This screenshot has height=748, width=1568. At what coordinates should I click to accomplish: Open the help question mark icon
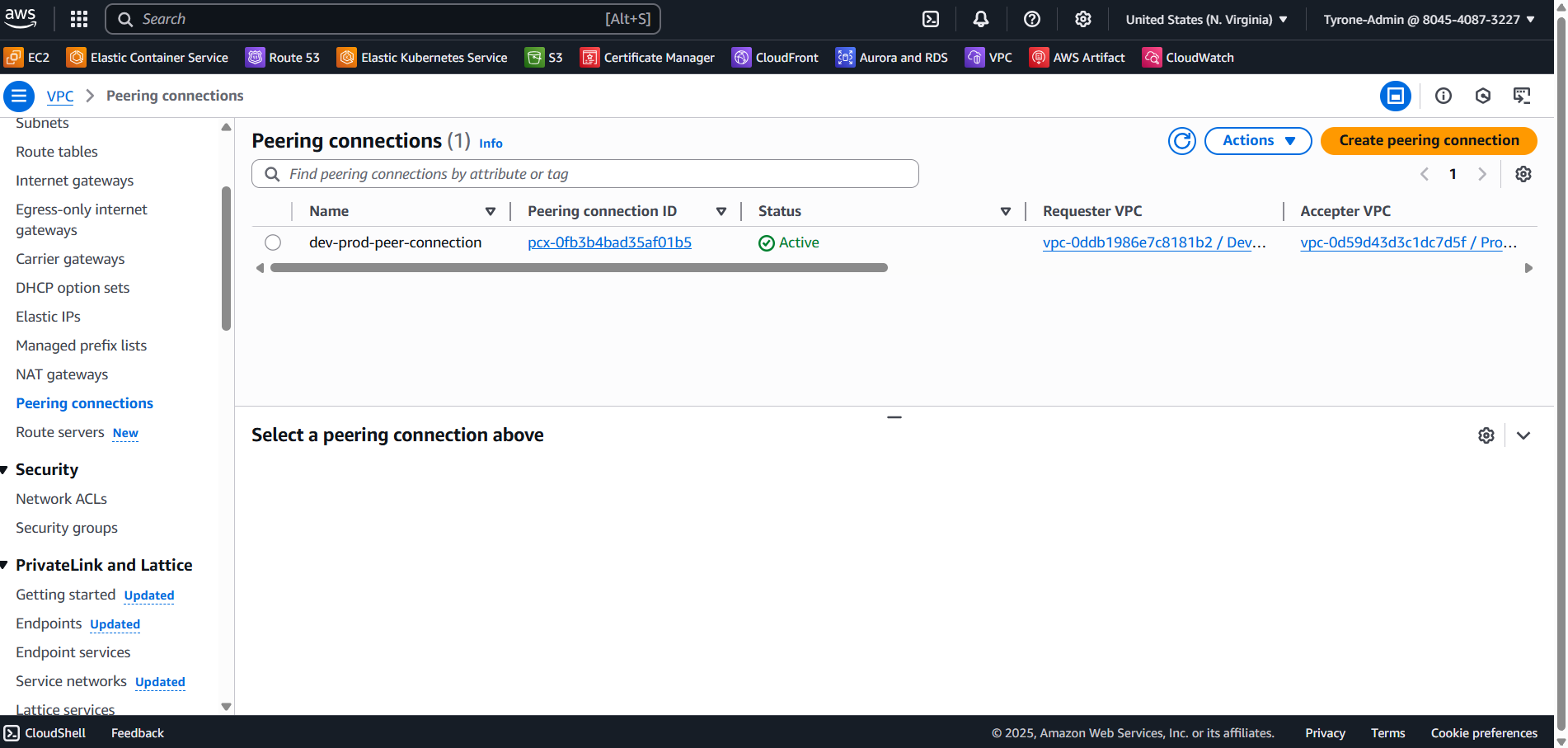tap(1031, 18)
